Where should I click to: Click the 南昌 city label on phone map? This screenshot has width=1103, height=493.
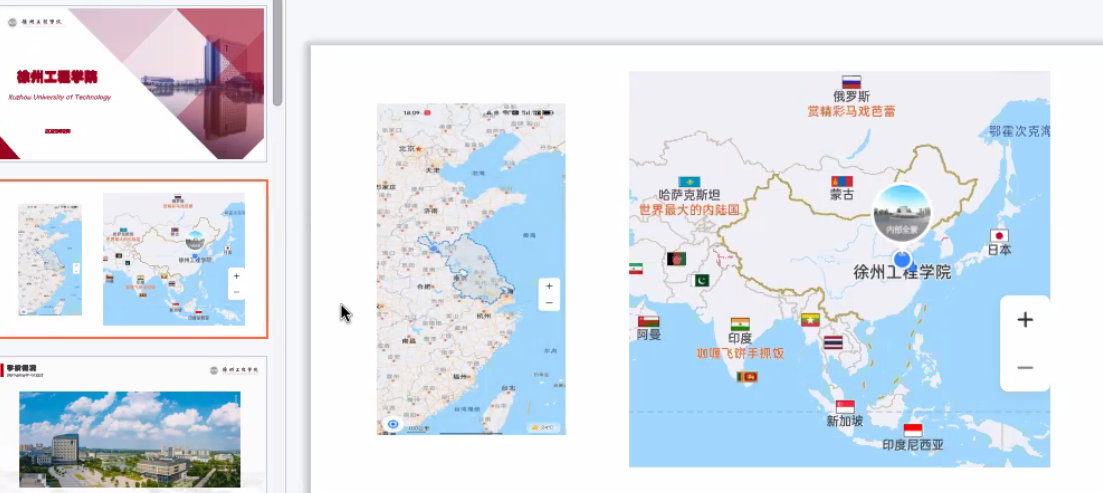[408, 341]
